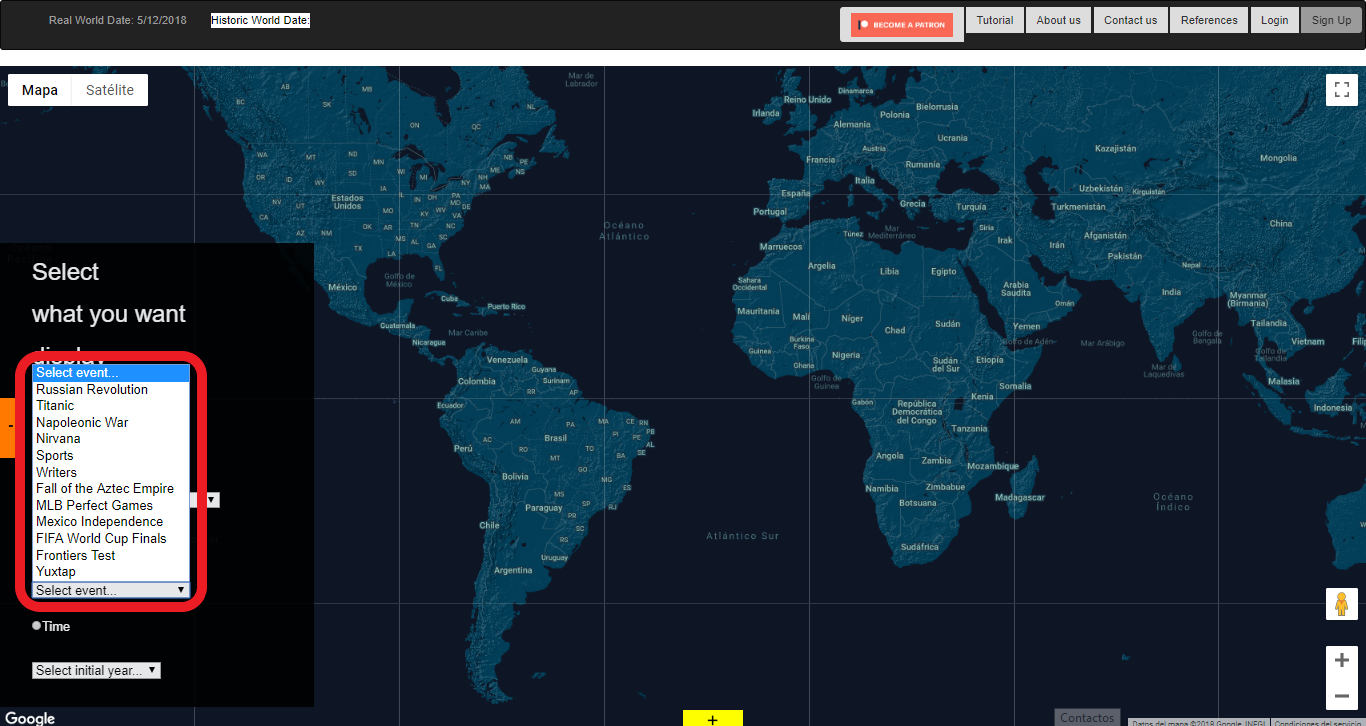Choose Nirvana from event list

(110, 439)
